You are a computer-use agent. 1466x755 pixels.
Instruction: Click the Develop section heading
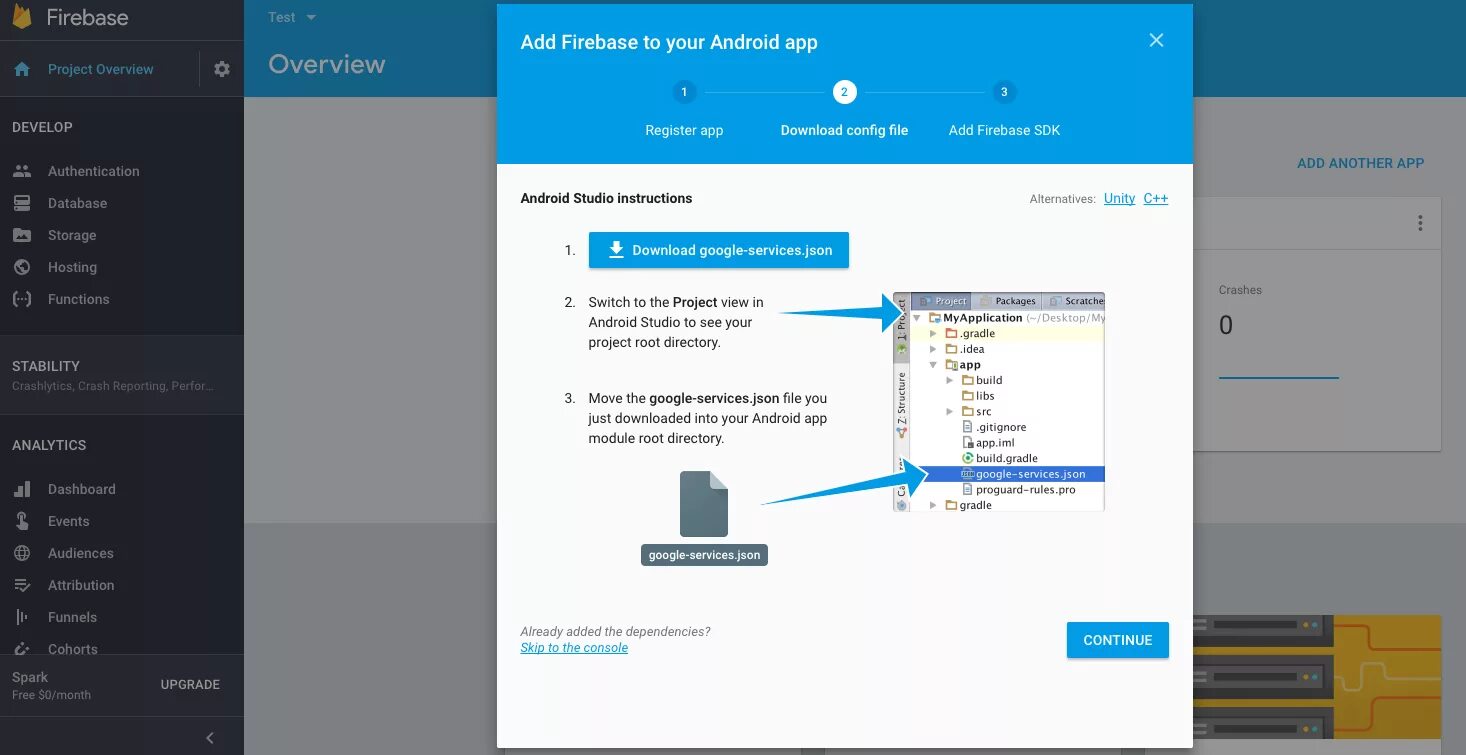(42, 127)
